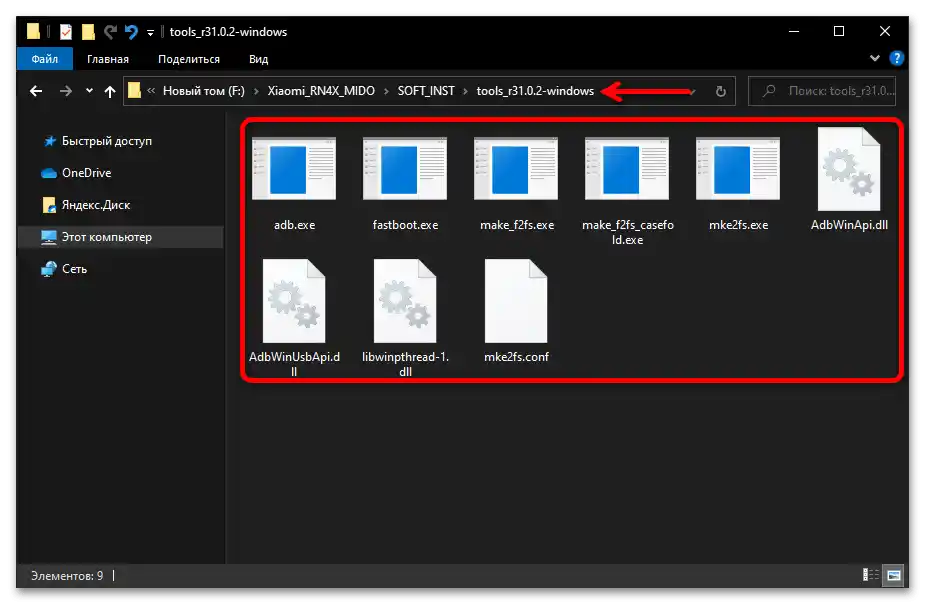Screen dimensions: 925x604
Task: Click the AdbWinApi.dll file name label
Action: [849, 225]
